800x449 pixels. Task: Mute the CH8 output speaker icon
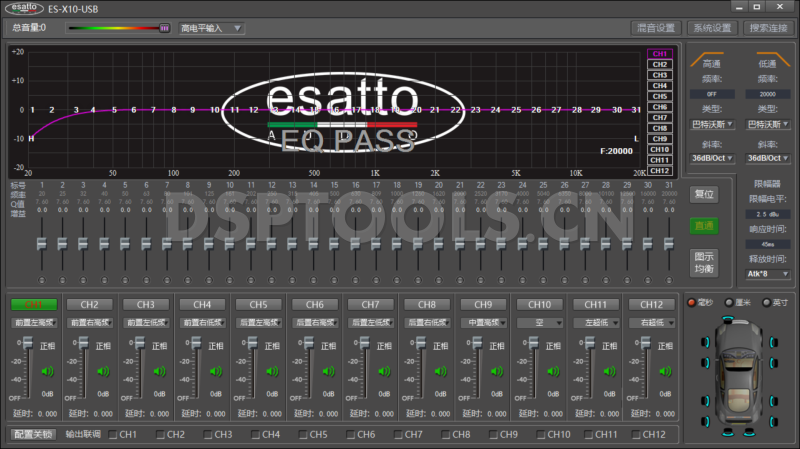click(x=441, y=371)
